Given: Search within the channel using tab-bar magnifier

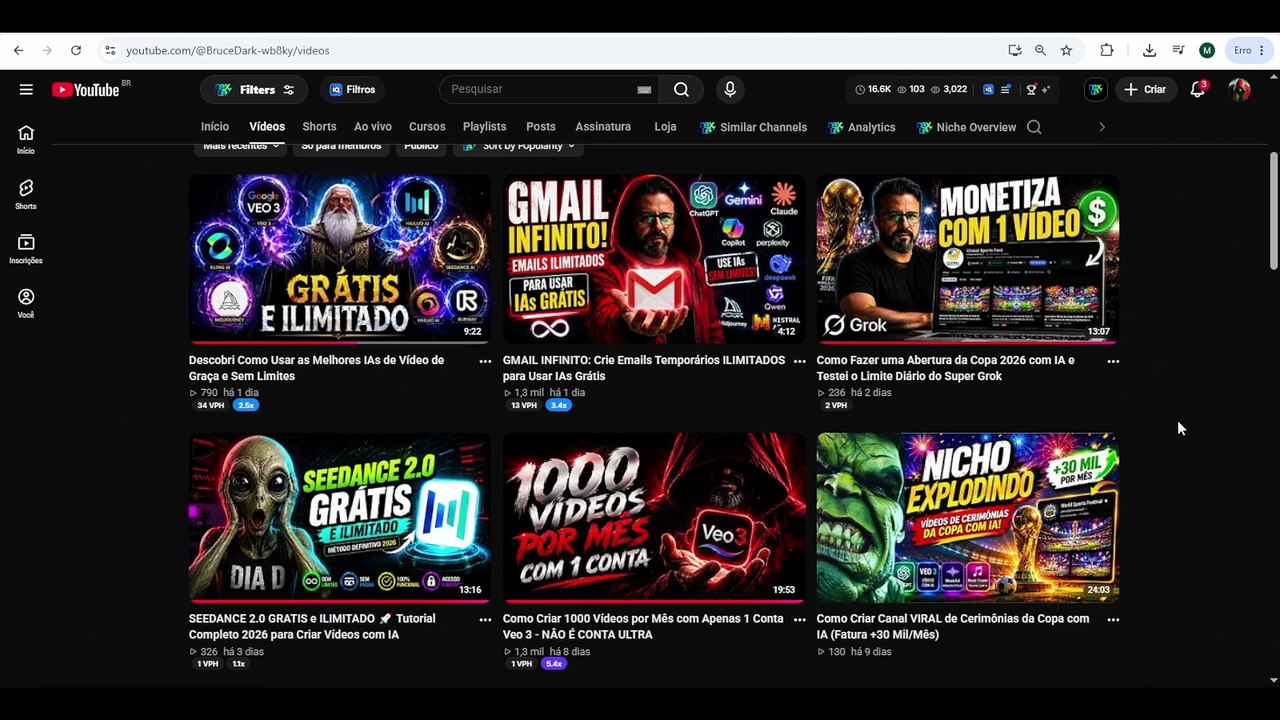Looking at the screenshot, I should pyautogui.click(x=1034, y=127).
